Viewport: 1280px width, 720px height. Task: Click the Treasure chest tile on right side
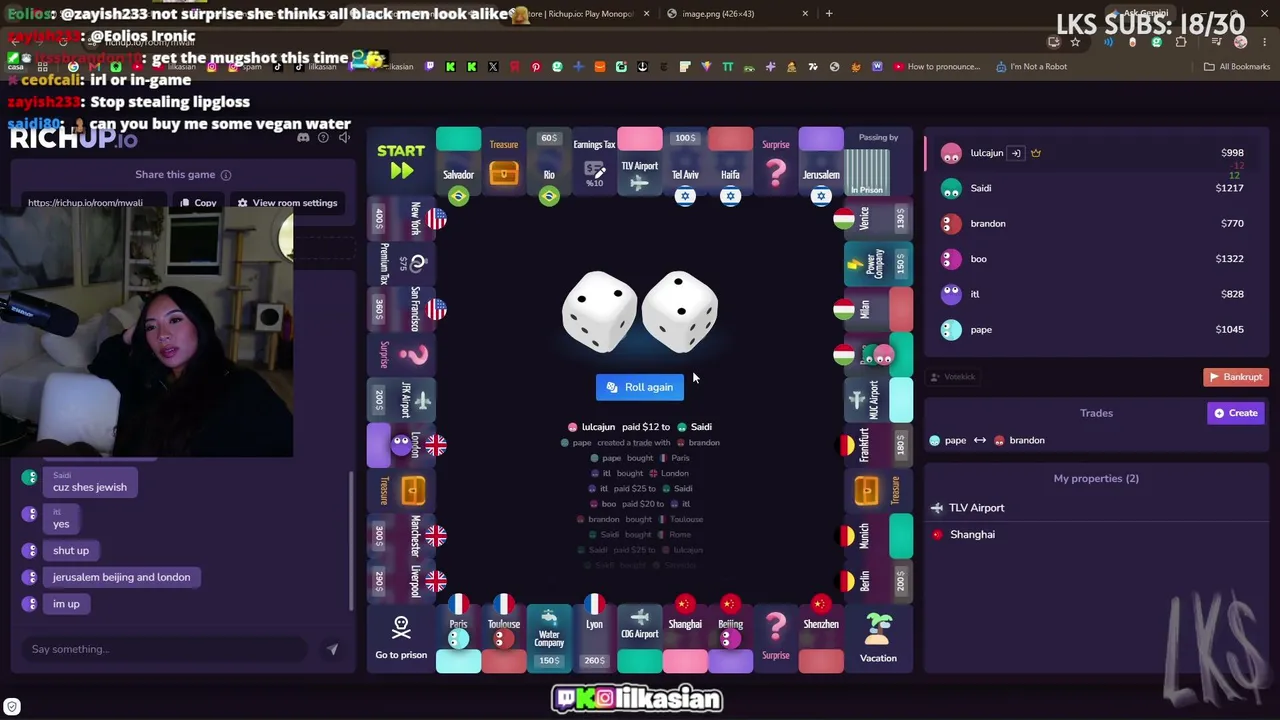click(x=876, y=490)
